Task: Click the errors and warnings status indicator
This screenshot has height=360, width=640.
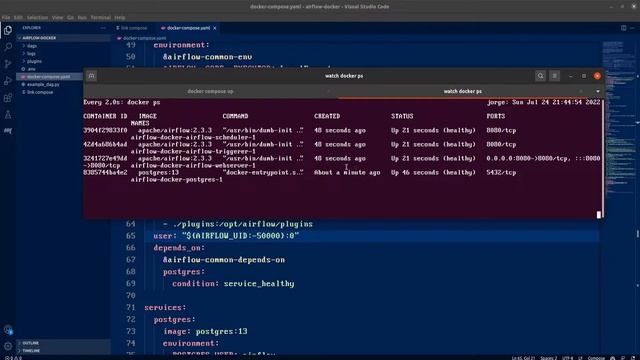Action: (x=13, y=358)
